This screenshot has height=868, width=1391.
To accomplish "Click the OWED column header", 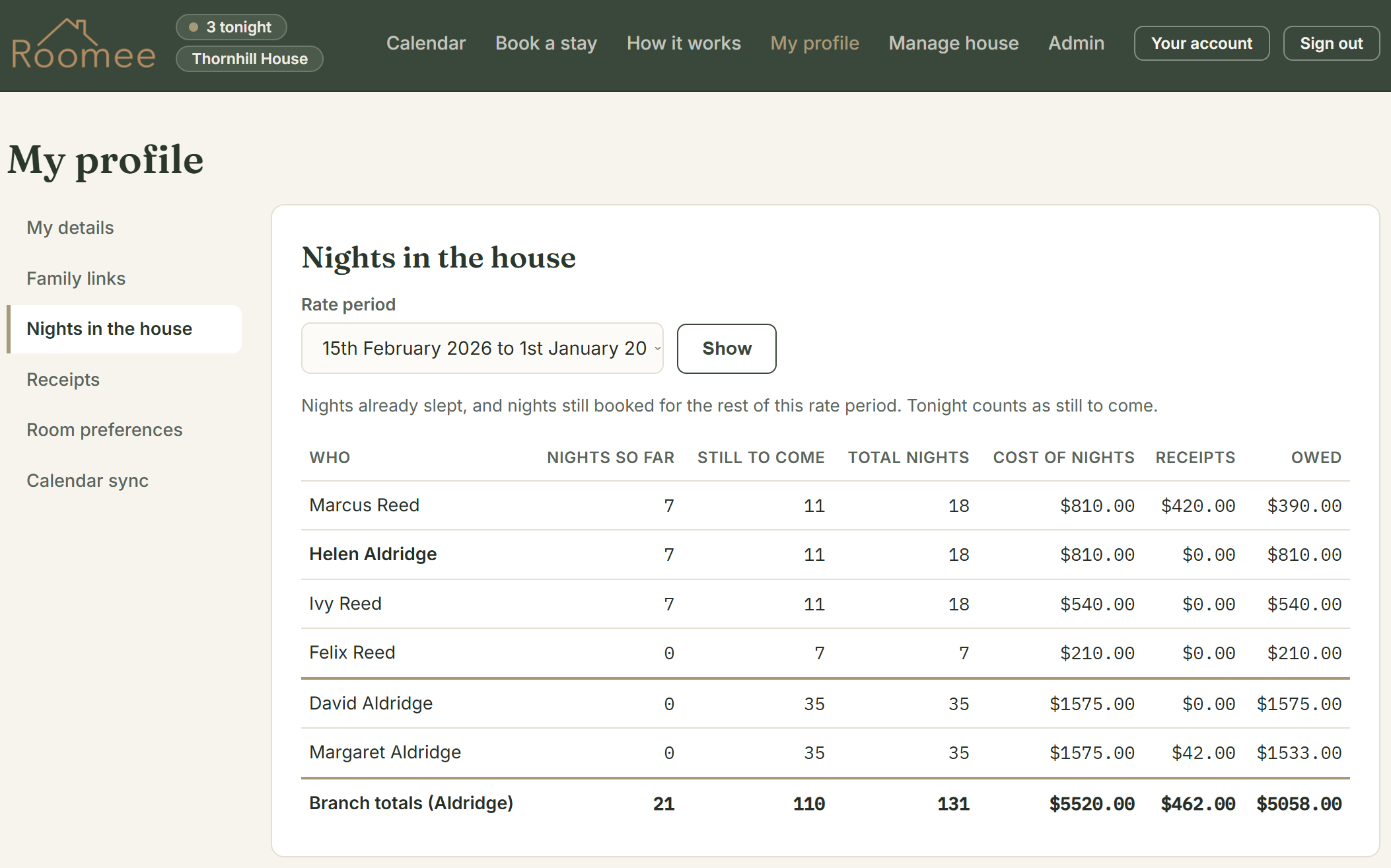I will (1316, 458).
